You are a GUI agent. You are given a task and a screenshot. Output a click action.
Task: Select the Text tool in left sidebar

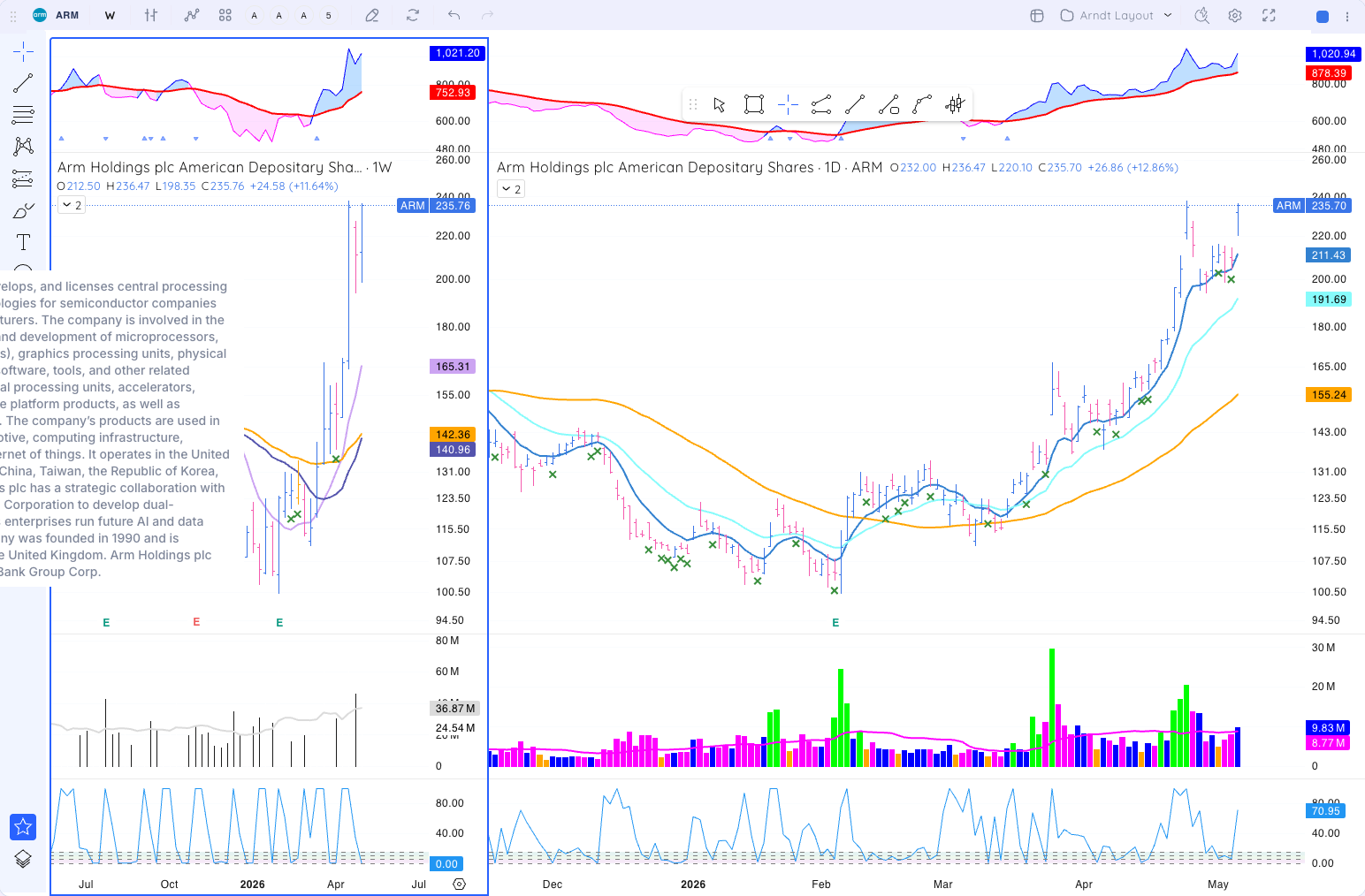pos(23,242)
